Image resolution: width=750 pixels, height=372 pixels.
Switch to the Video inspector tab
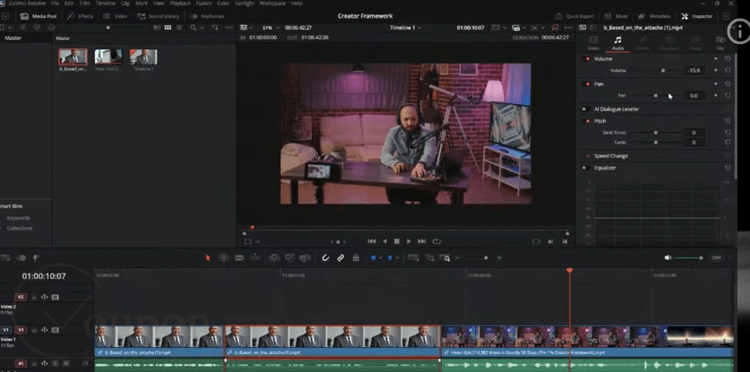click(593, 43)
